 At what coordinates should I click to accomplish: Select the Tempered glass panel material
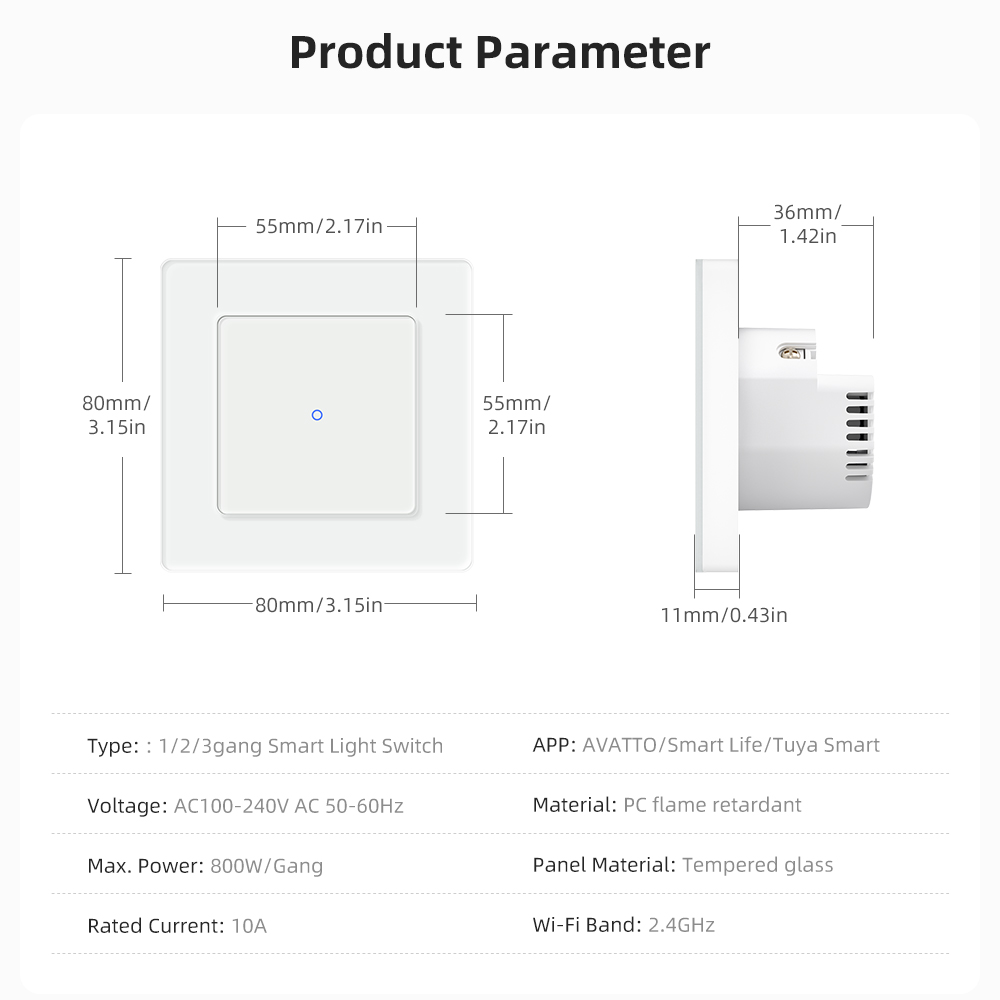coord(757,865)
